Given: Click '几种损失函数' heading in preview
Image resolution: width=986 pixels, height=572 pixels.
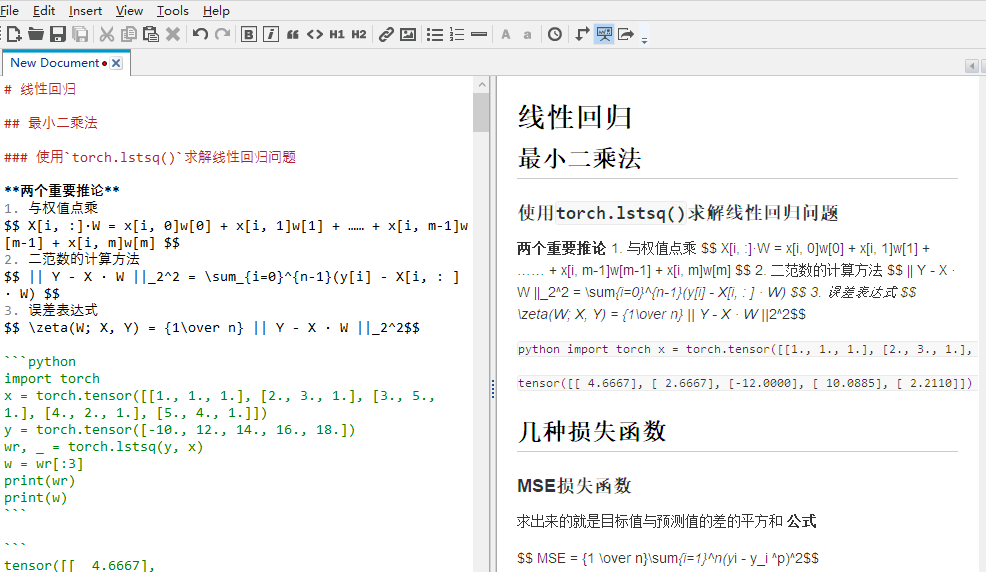Looking at the screenshot, I should [592, 431].
